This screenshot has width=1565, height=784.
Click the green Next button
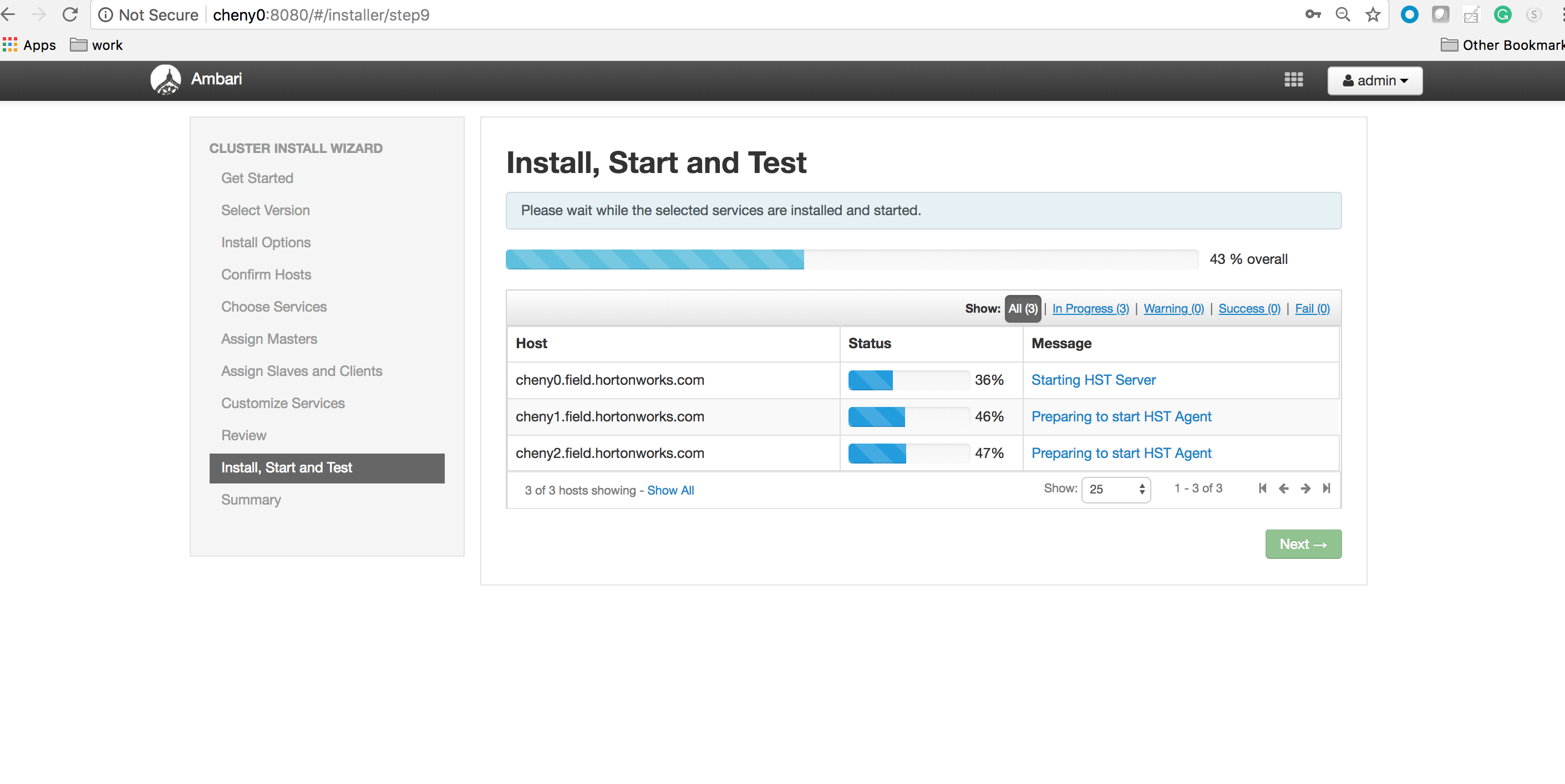pos(1303,543)
